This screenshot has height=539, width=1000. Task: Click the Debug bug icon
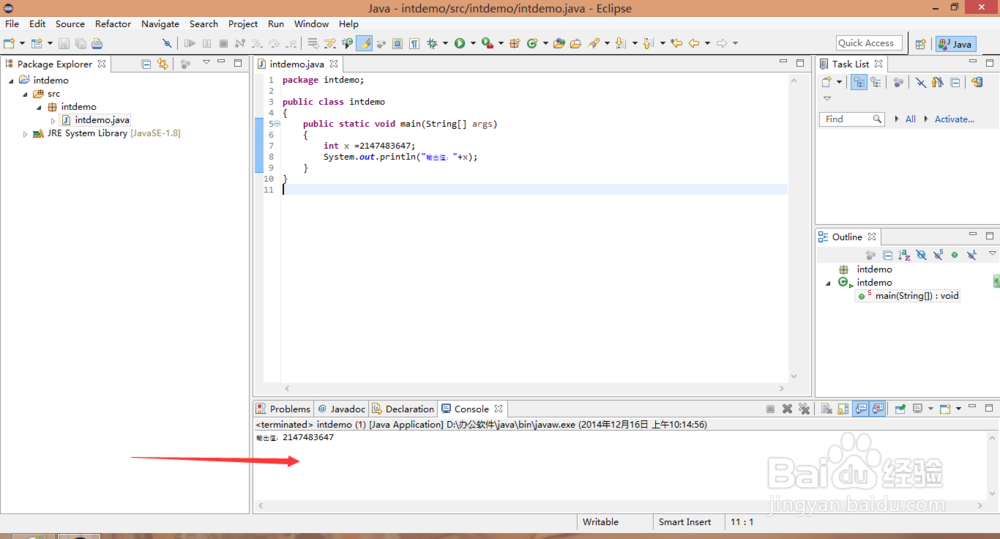pyautogui.click(x=432, y=43)
